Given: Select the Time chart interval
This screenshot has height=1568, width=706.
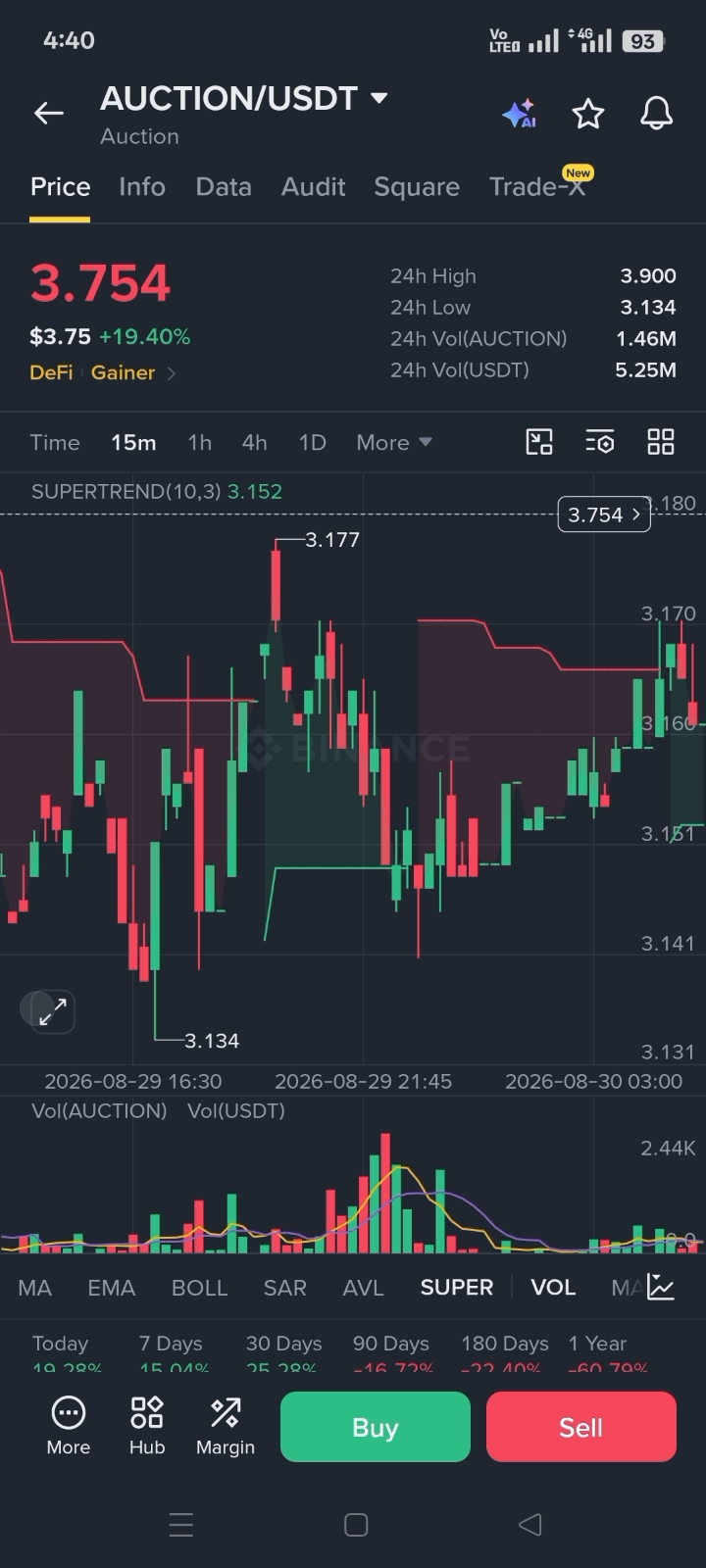Looking at the screenshot, I should pyautogui.click(x=55, y=442).
